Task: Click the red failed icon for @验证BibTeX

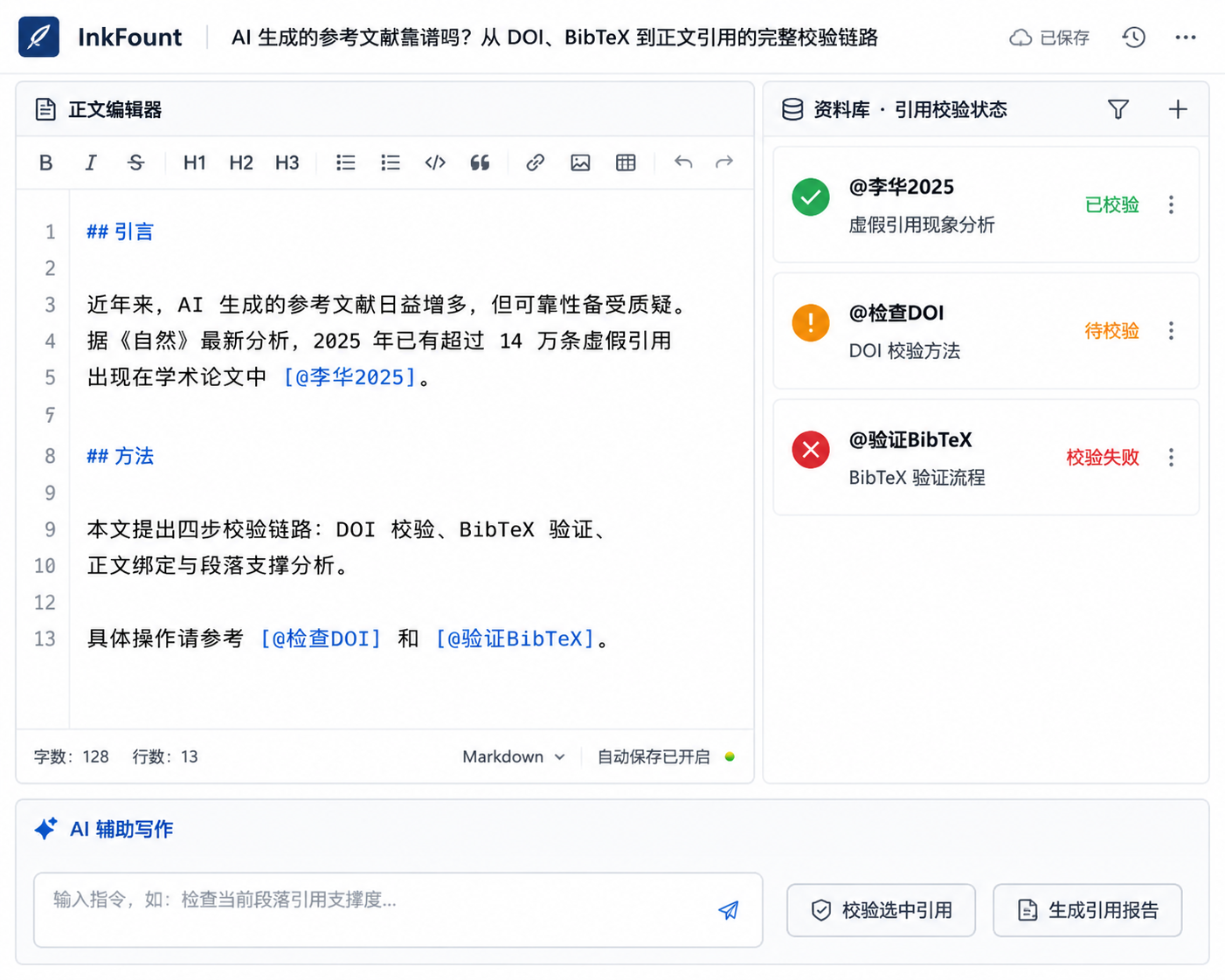Action: [811, 449]
